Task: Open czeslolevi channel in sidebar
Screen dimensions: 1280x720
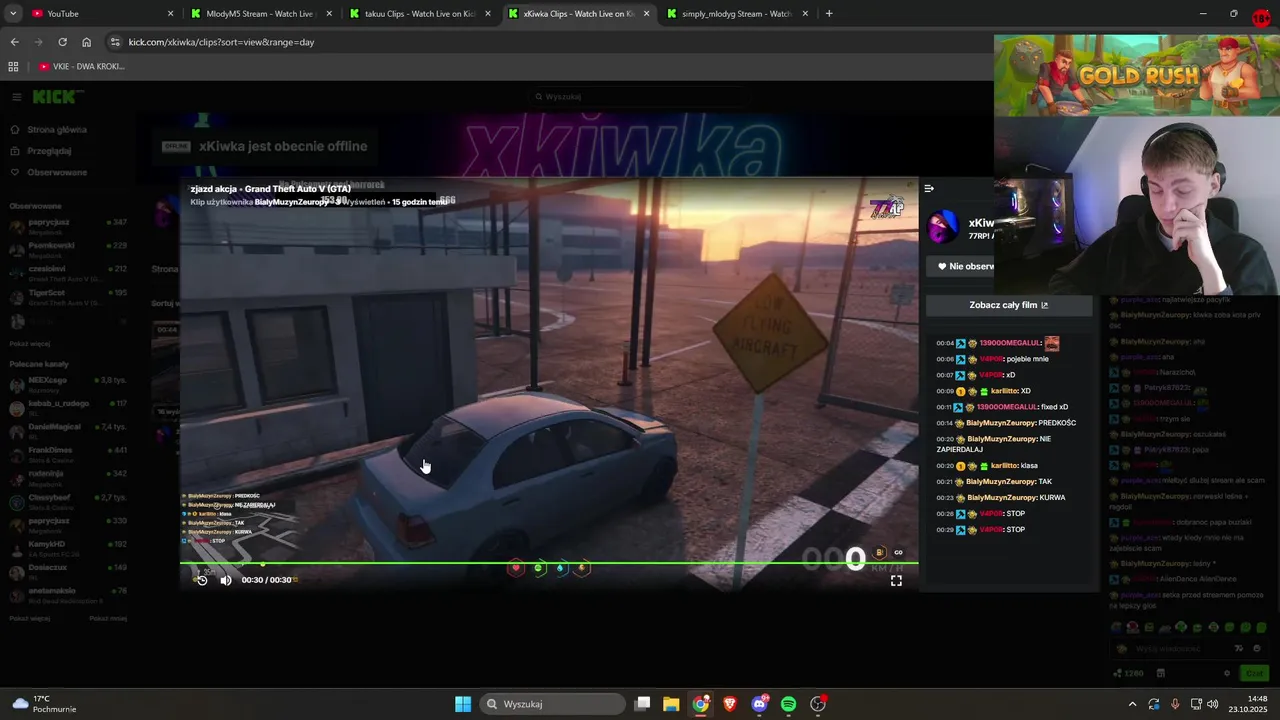Action: point(66,272)
